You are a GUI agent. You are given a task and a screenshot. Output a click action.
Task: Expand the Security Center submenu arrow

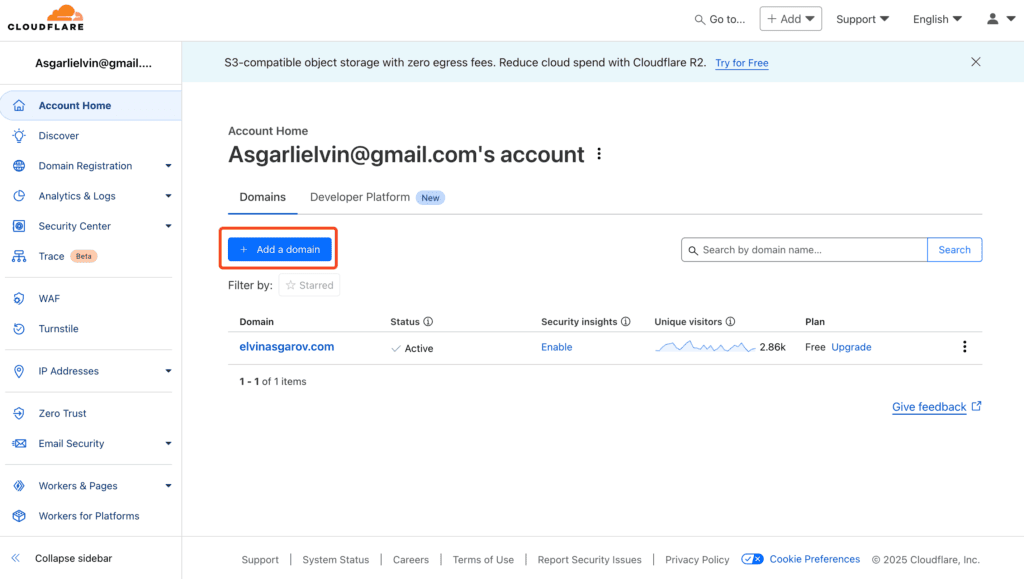click(x=168, y=226)
